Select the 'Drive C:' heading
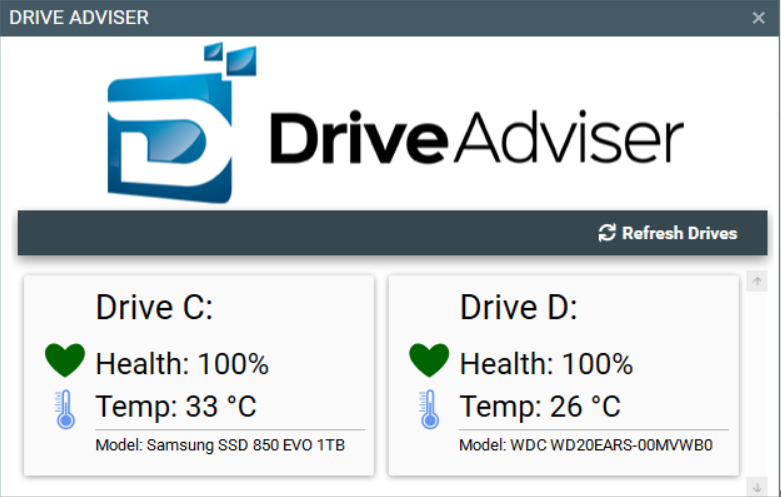The width and height of the screenshot is (781, 497). tap(154, 307)
